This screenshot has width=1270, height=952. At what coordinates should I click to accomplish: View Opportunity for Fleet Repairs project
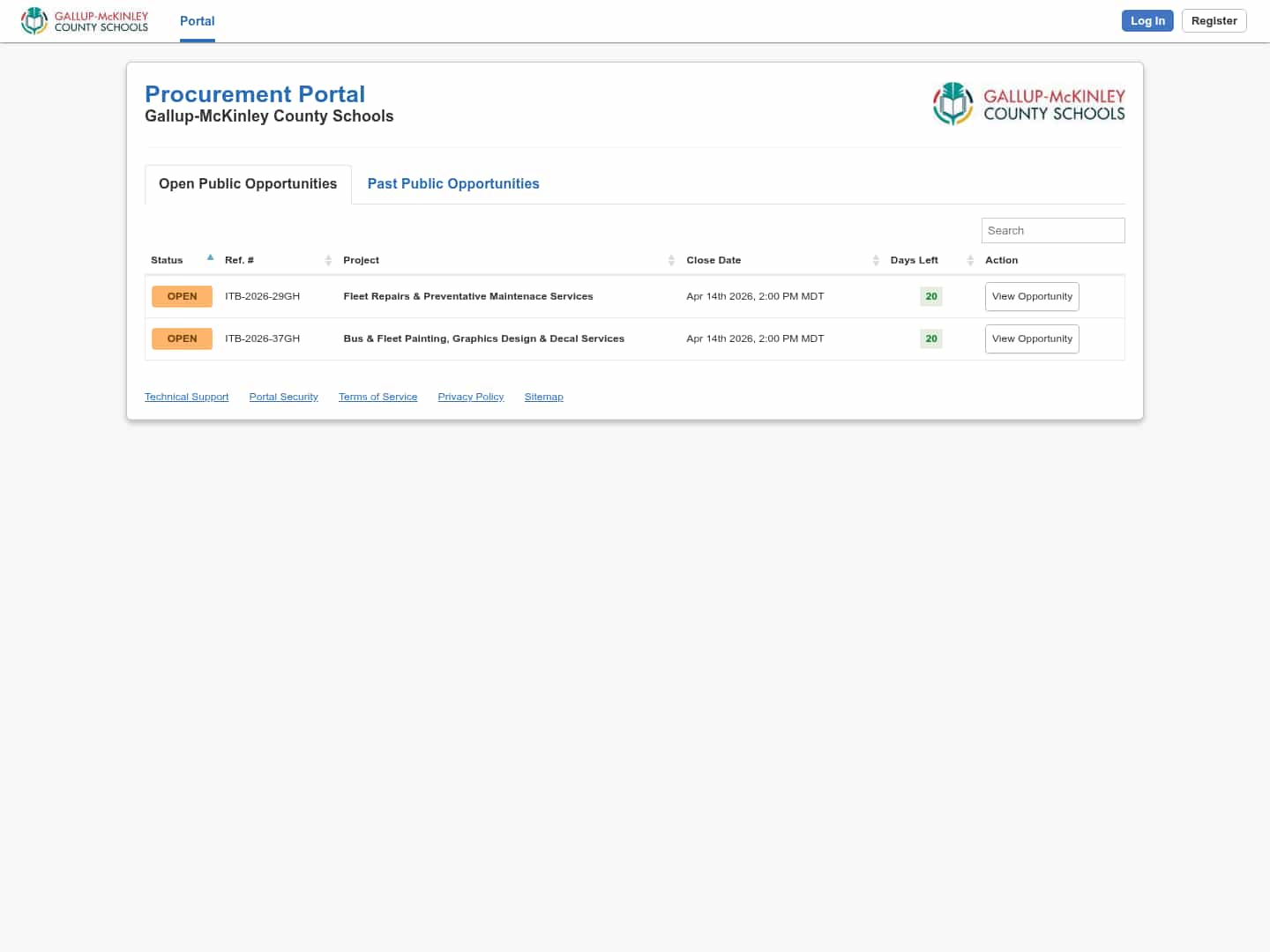1031,296
